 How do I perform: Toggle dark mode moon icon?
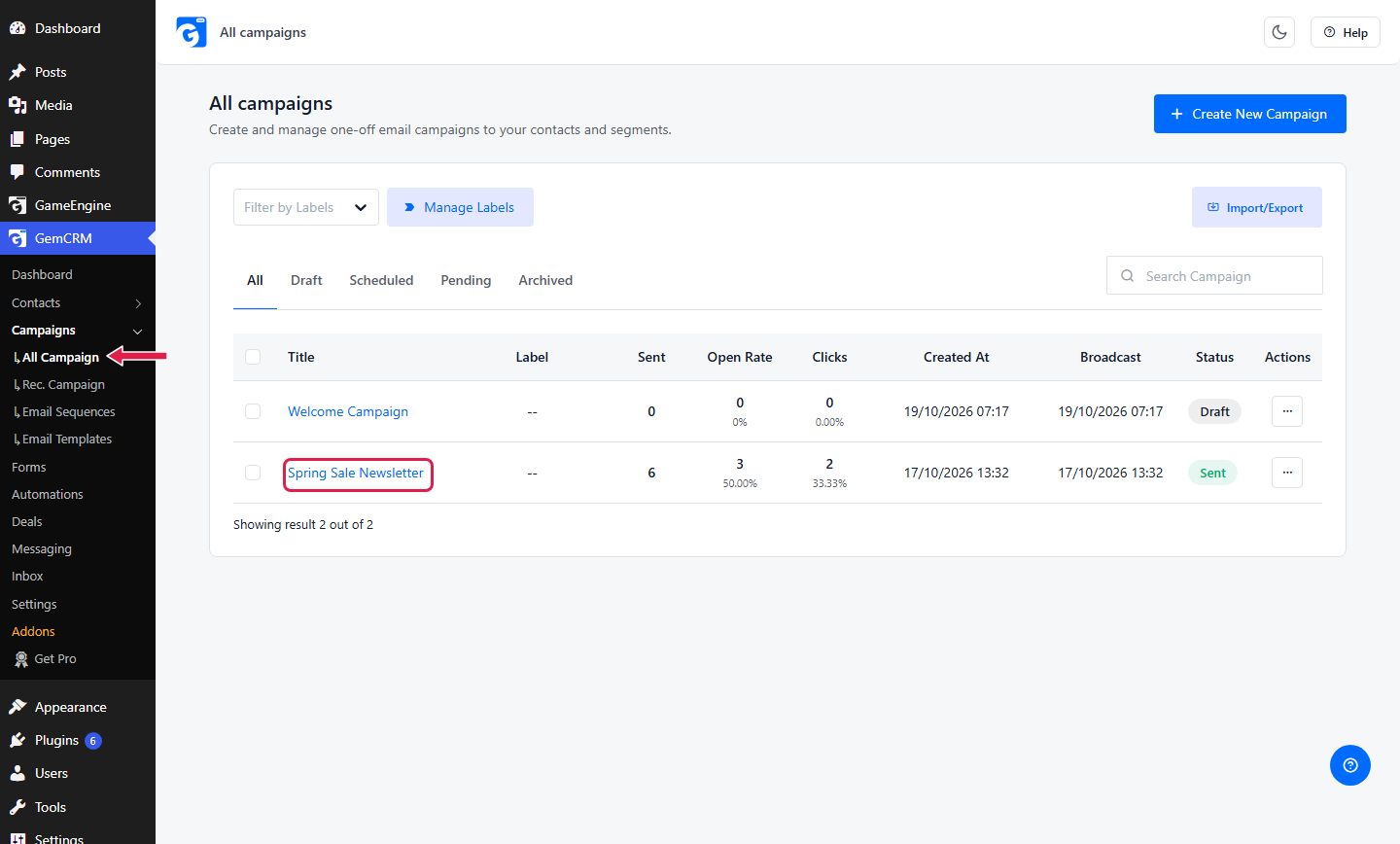(x=1279, y=32)
